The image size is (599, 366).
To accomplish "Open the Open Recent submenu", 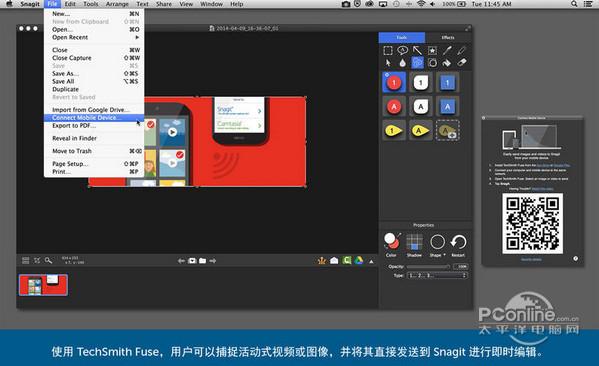I will coord(94,37).
